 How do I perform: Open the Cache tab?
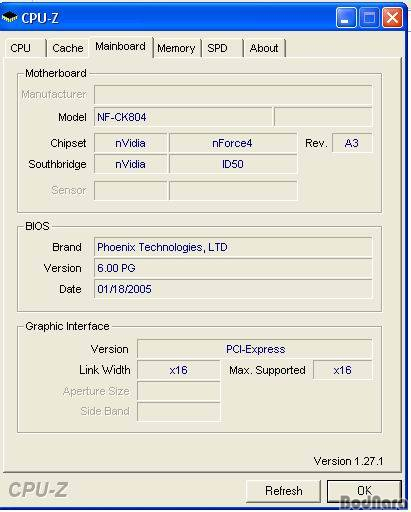[68, 48]
